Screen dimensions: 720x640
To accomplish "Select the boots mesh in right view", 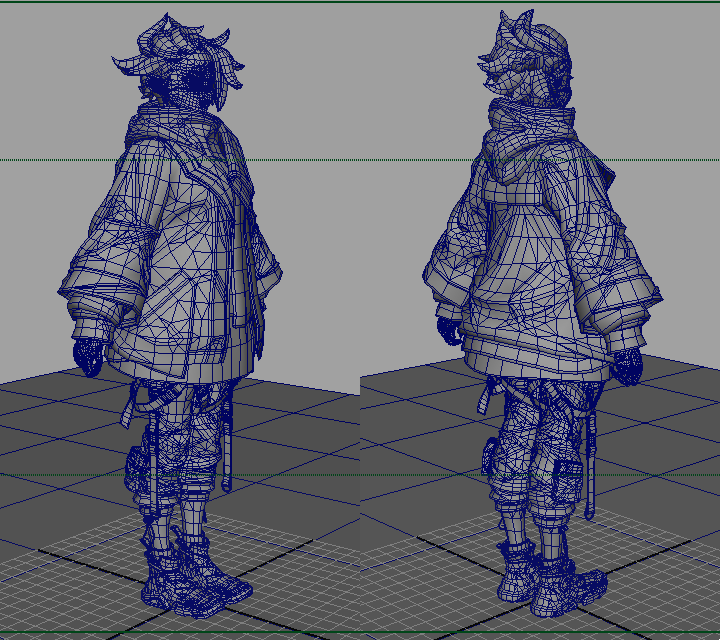I will click(x=551, y=576).
